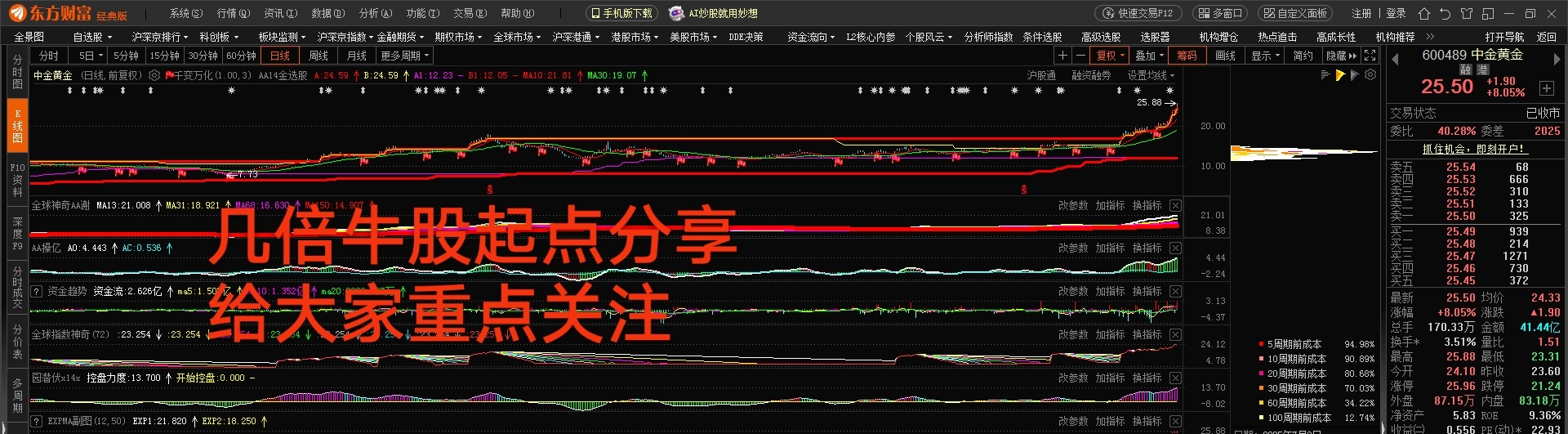Click the 手机版下载 button
The width and height of the screenshot is (1568, 434).
pos(621,13)
